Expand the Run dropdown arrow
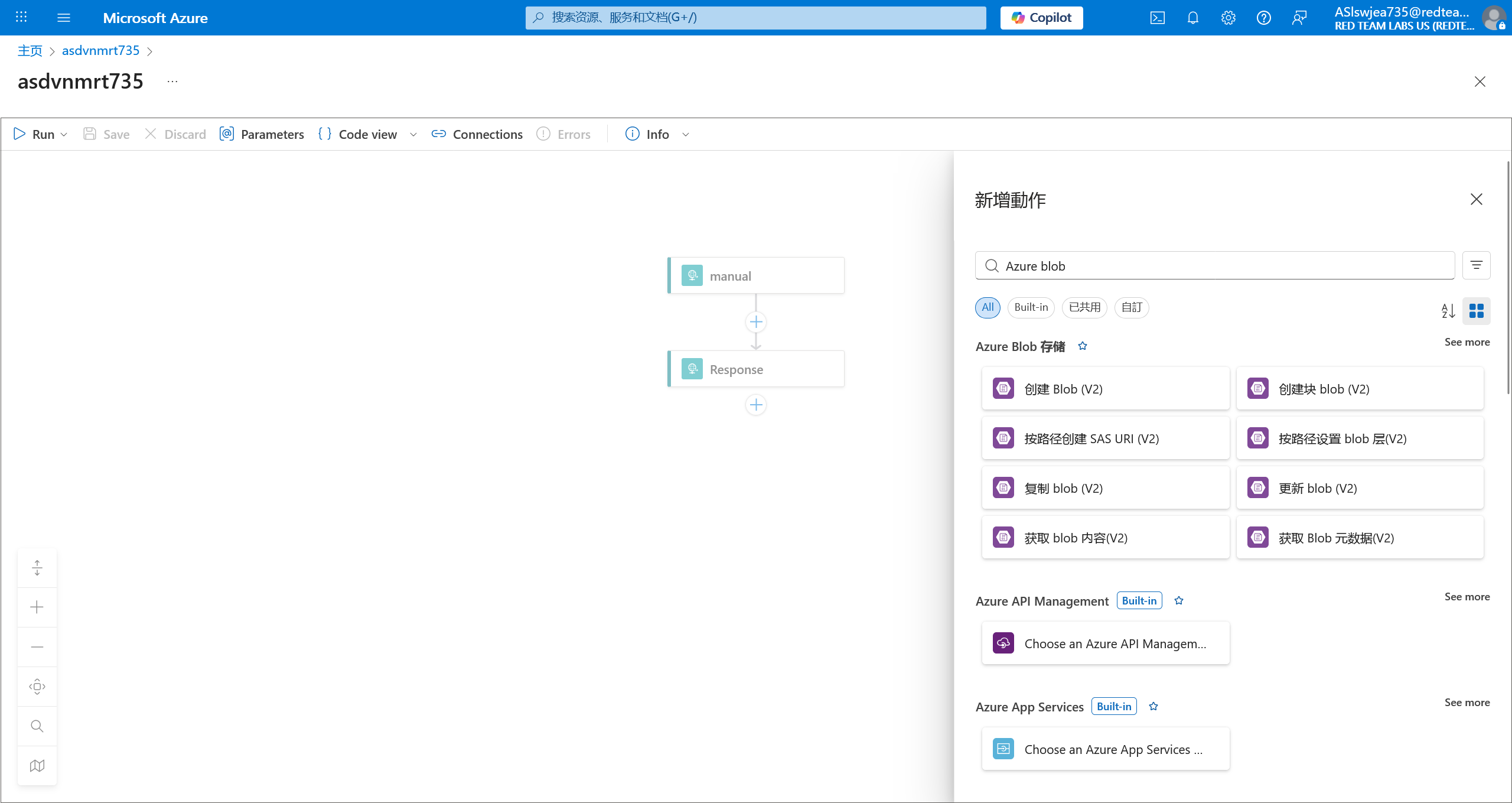1512x803 pixels. [x=64, y=135]
